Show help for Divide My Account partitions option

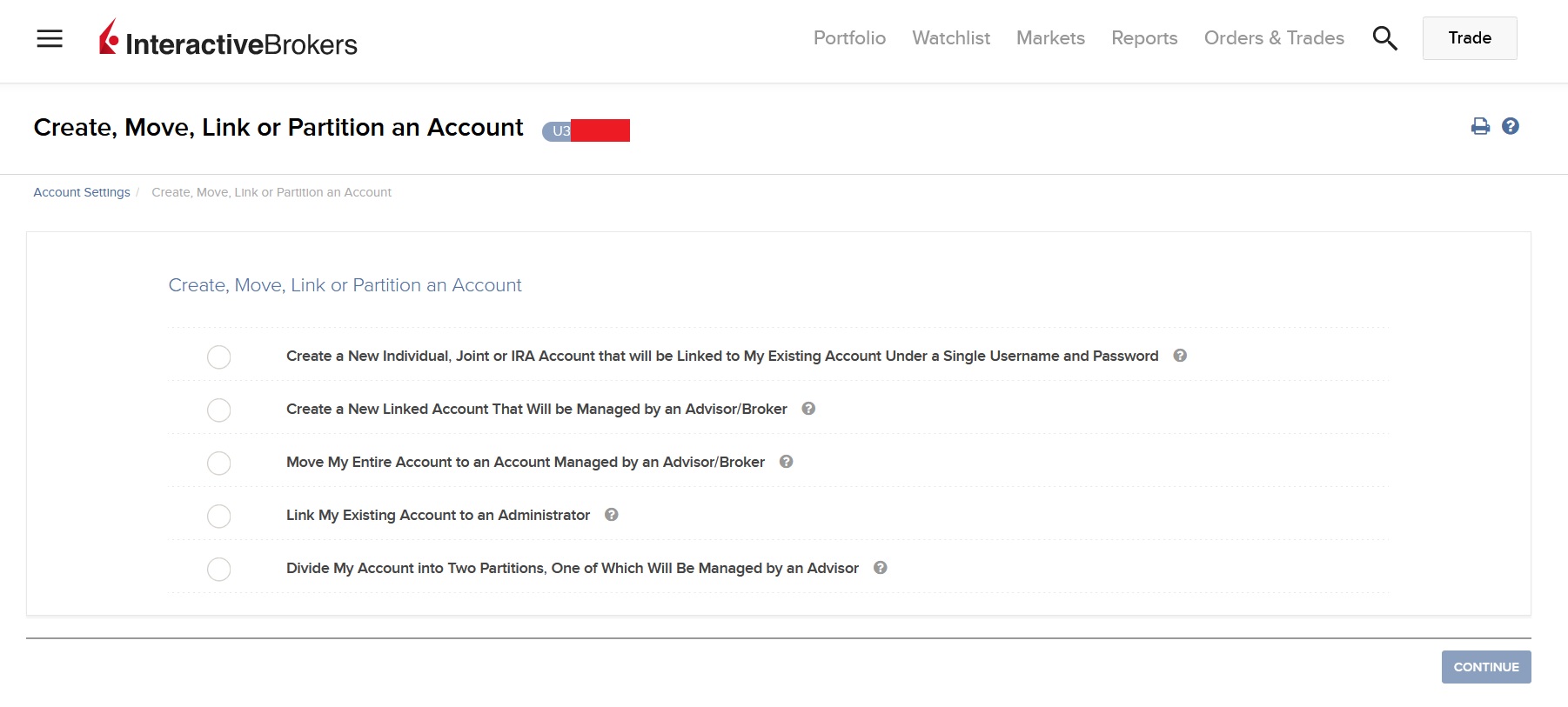point(881,568)
